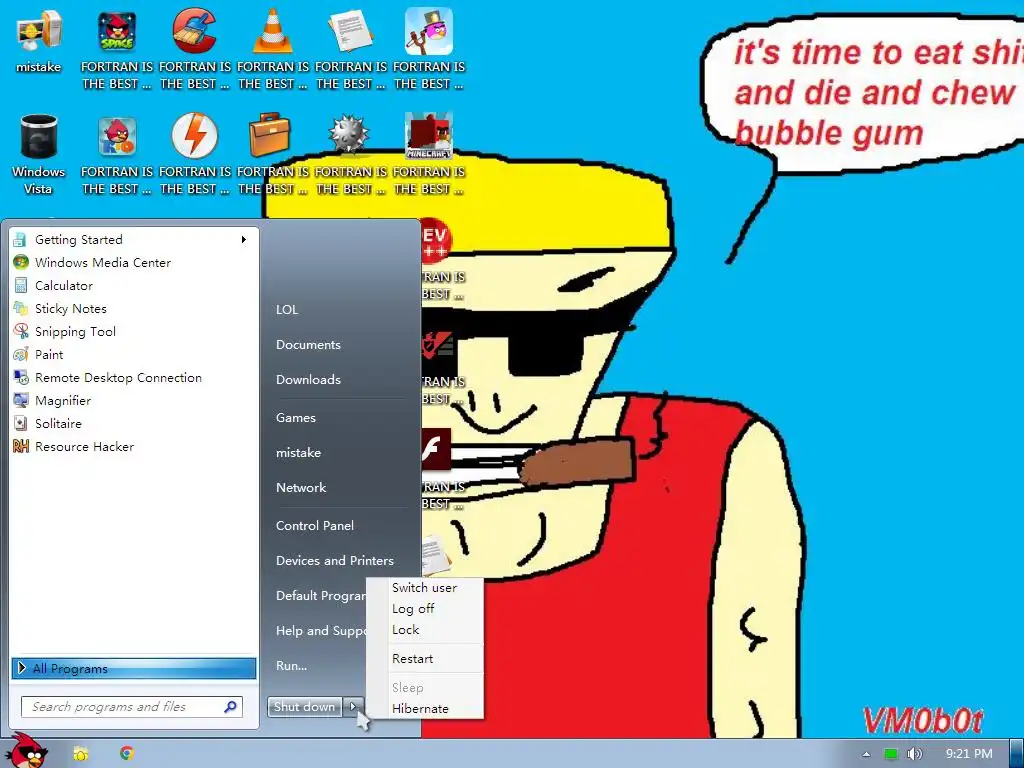Open the Minecraft desktop icon
Image resolution: width=1024 pixels, height=768 pixels.
[x=428, y=135]
